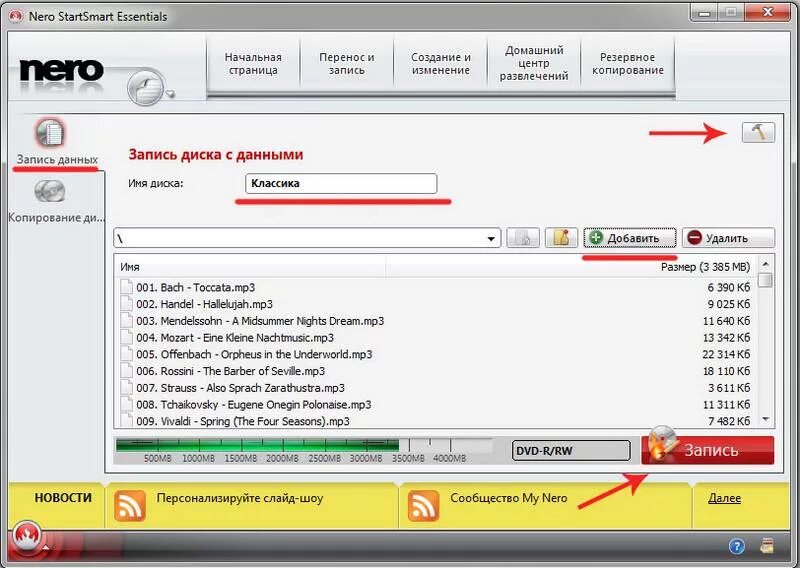
Task: Click the RSS icon beside Сообщество My Nero
Action: (423, 506)
